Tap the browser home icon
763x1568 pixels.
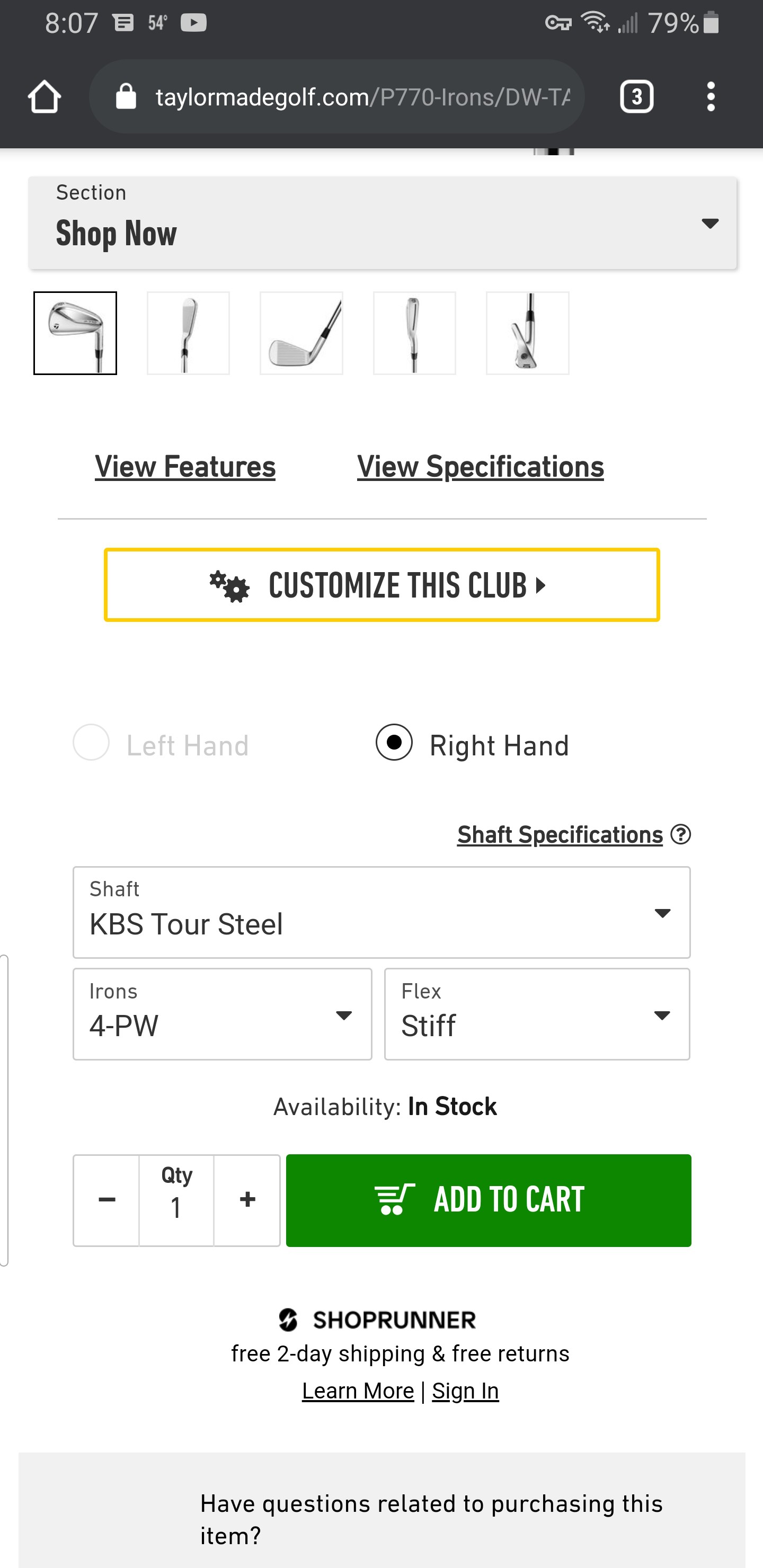(45, 97)
